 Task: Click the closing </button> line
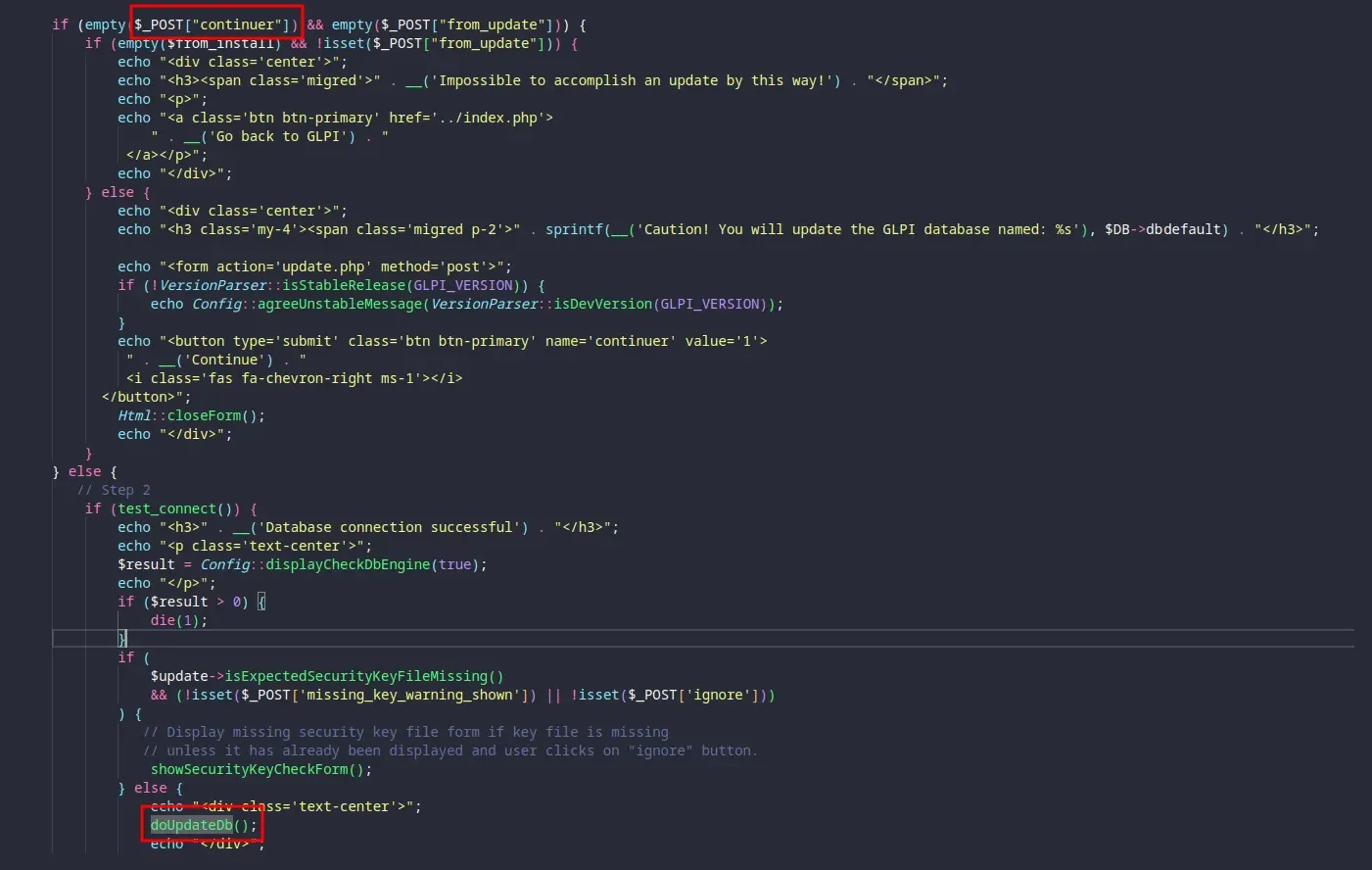pyautogui.click(x=146, y=397)
